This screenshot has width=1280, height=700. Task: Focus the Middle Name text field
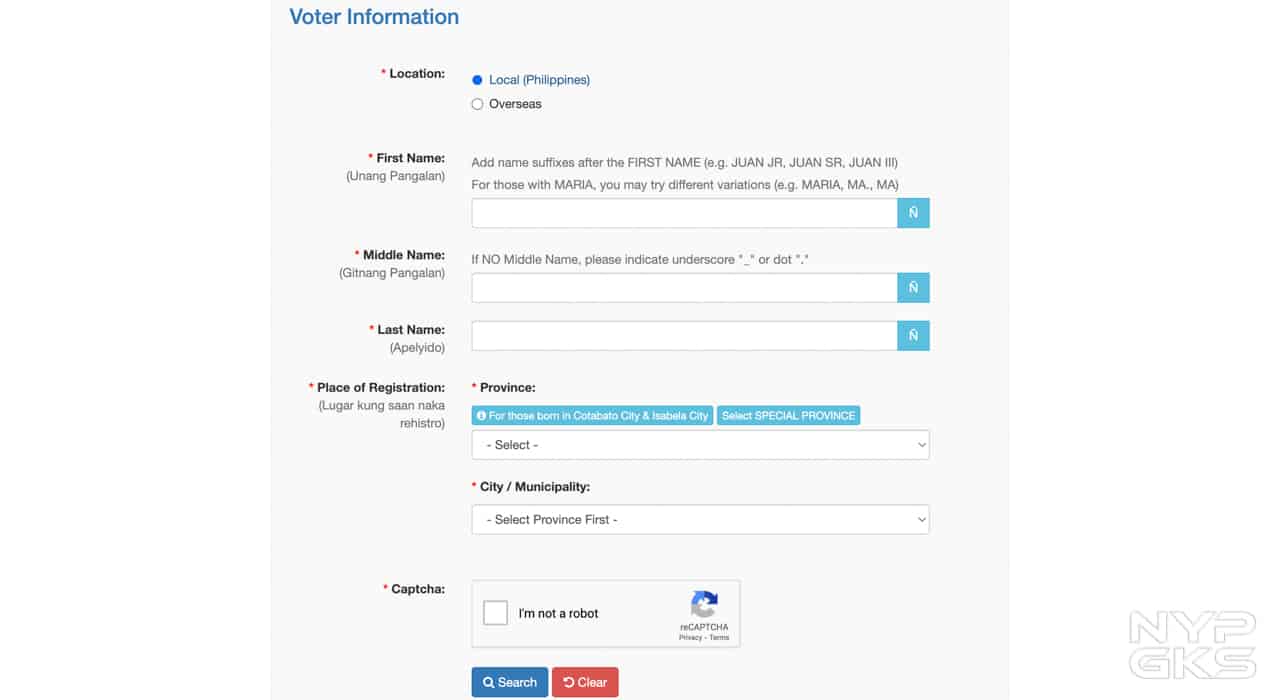pos(684,288)
